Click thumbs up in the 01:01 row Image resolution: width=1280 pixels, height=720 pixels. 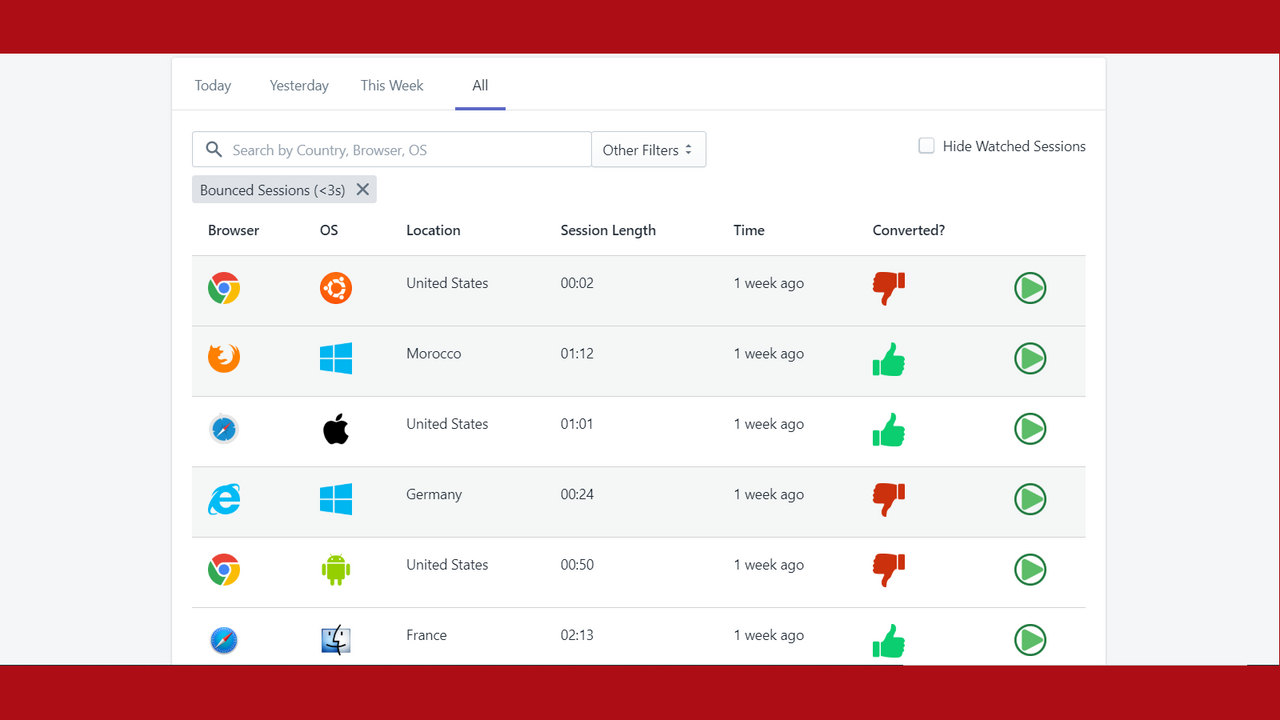point(889,430)
